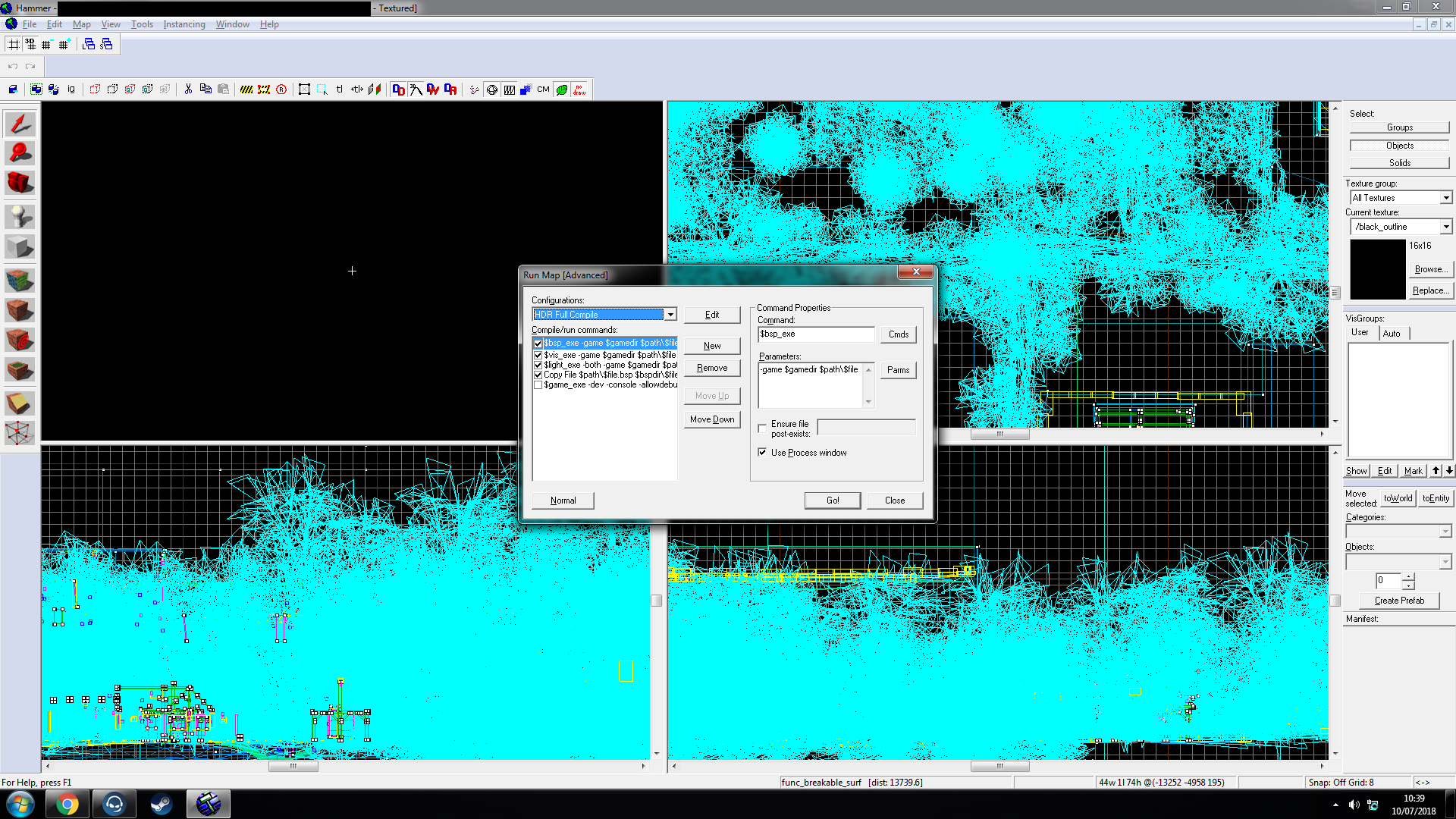Select the Vertex manipulation tool
The image size is (1456, 819).
(x=20, y=433)
